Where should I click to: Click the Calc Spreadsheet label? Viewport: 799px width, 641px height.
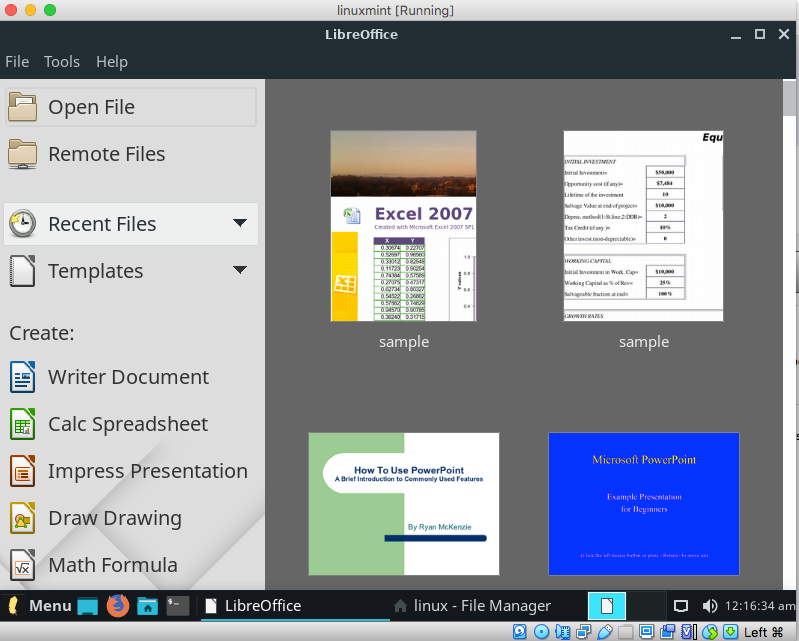tap(128, 424)
